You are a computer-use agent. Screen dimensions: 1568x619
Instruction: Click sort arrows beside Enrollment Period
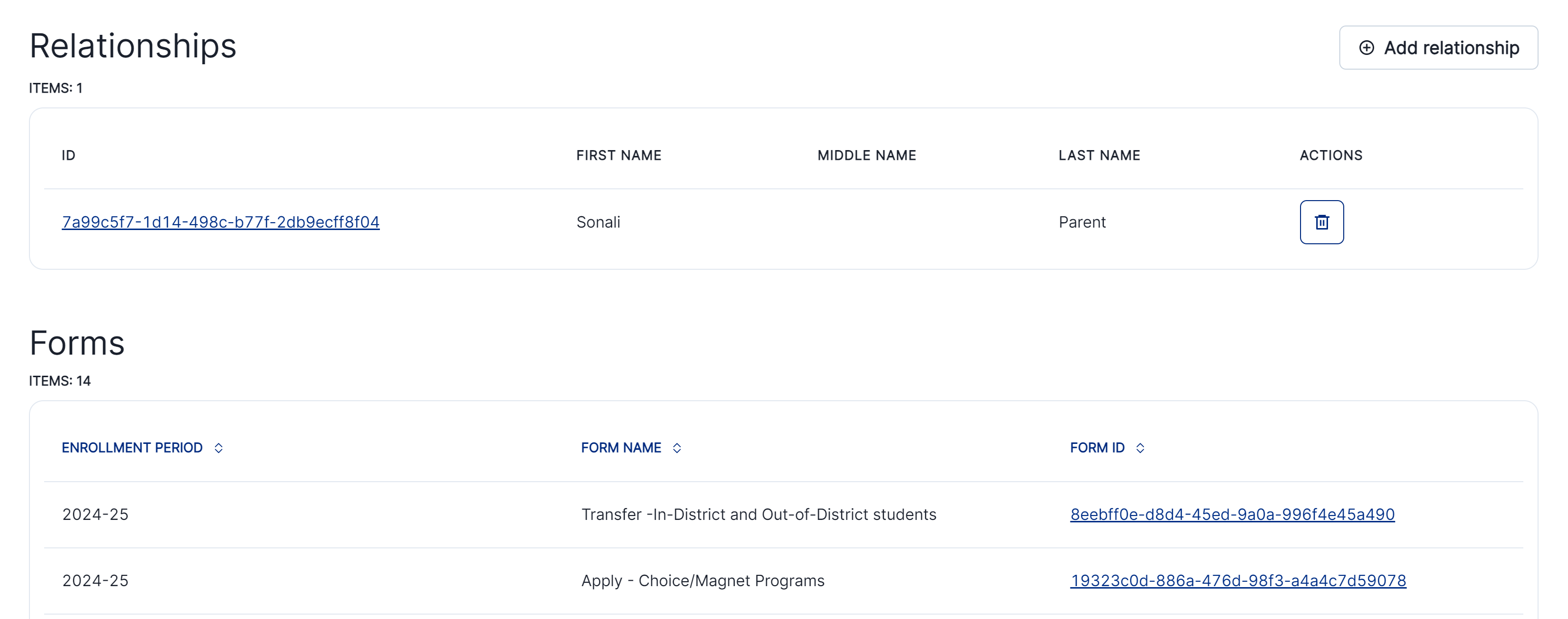[x=218, y=448]
